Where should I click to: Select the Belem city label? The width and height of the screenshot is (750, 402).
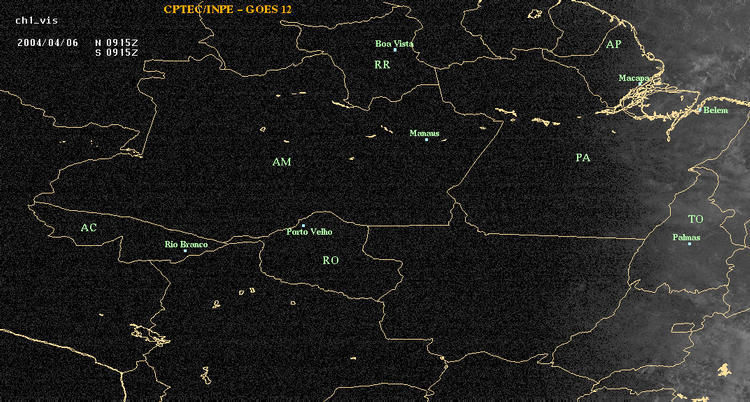pos(716,110)
